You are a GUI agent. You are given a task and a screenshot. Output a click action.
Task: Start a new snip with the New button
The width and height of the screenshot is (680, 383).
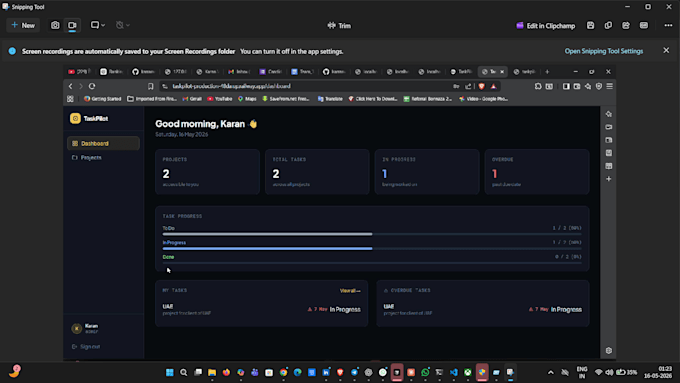pos(23,25)
